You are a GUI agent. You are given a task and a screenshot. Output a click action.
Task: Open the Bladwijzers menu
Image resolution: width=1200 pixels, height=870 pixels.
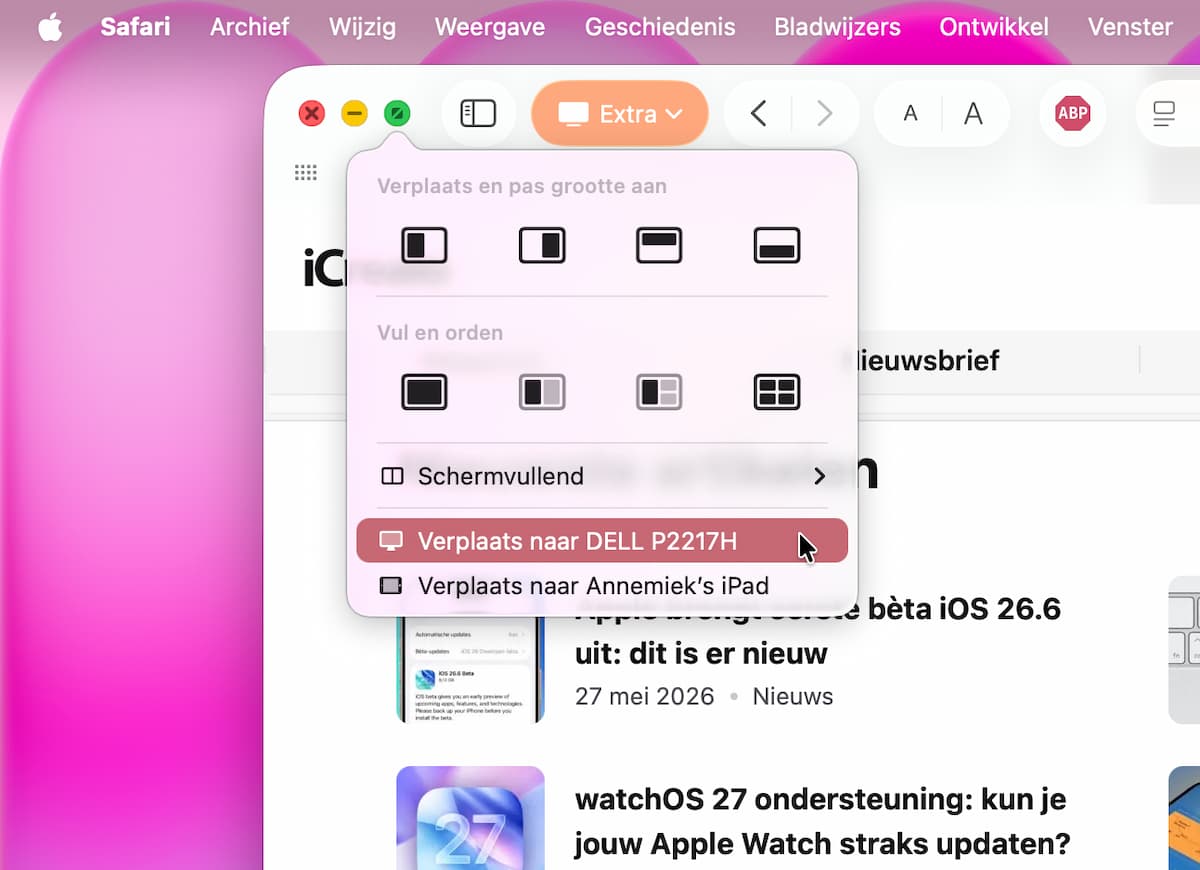pos(837,27)
